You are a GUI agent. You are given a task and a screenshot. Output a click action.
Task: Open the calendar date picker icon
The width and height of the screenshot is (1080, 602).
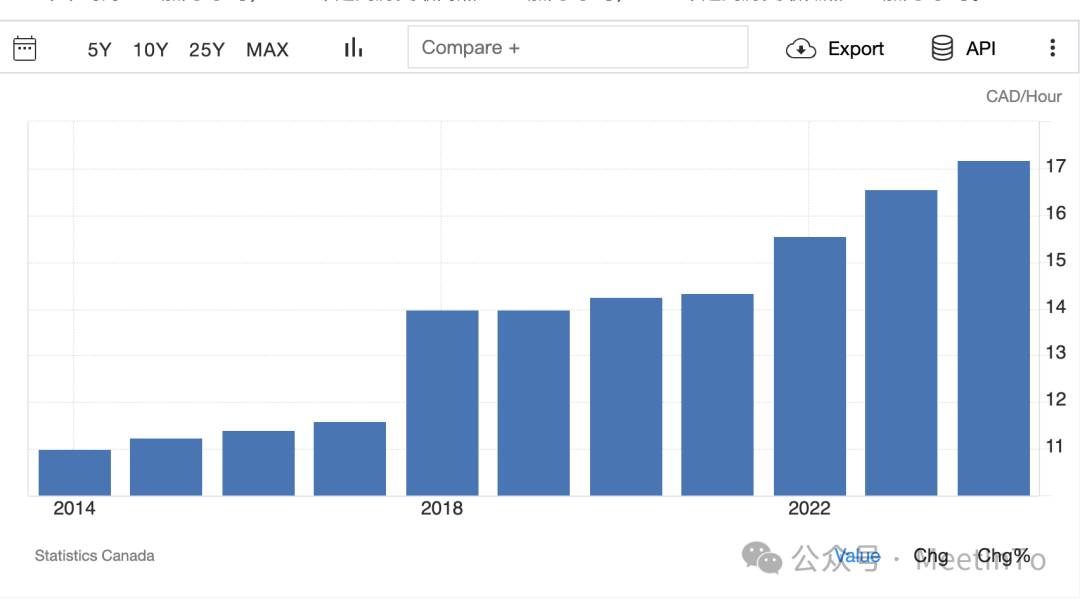pos(25,48)
